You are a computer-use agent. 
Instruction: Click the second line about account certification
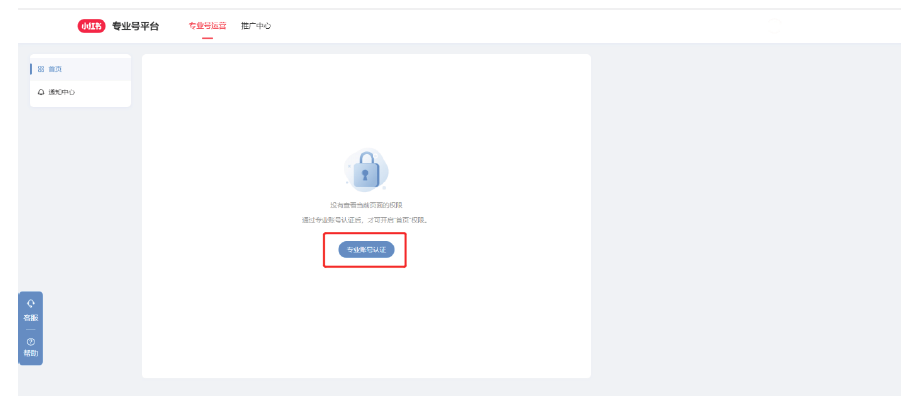(364, 221)
